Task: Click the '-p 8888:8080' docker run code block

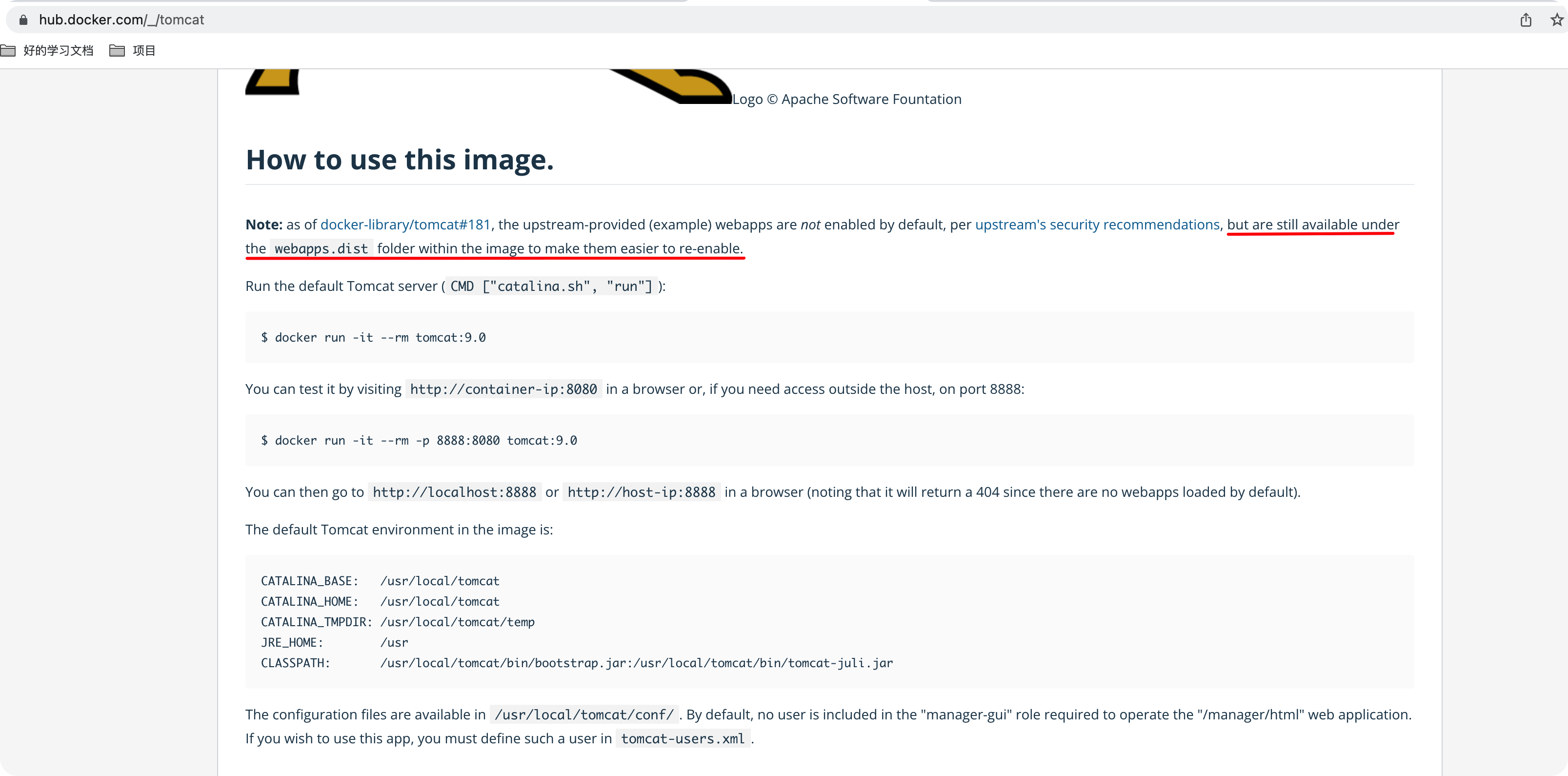Action: tap(420, 440)
